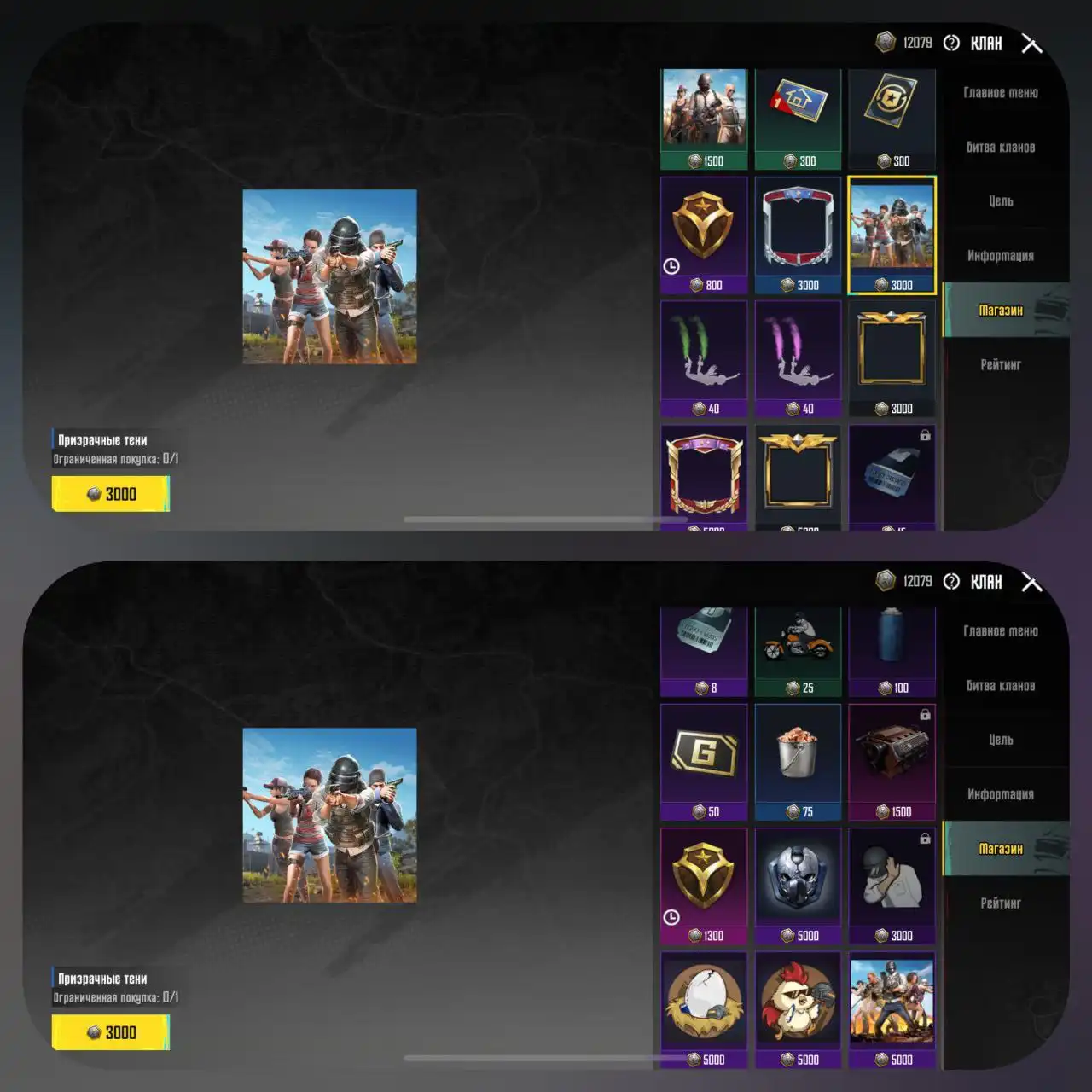Choose the locked facepalm emote item
Viewport: 1092px width, 1092px height.
(892, 886)
